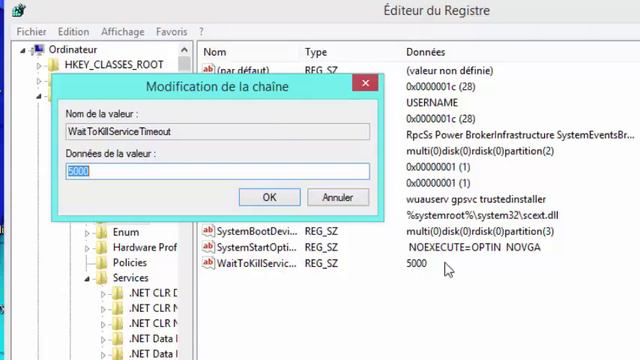Open the Edition menu
Viewport: 640px width, 360px height.
coord(73,31)
